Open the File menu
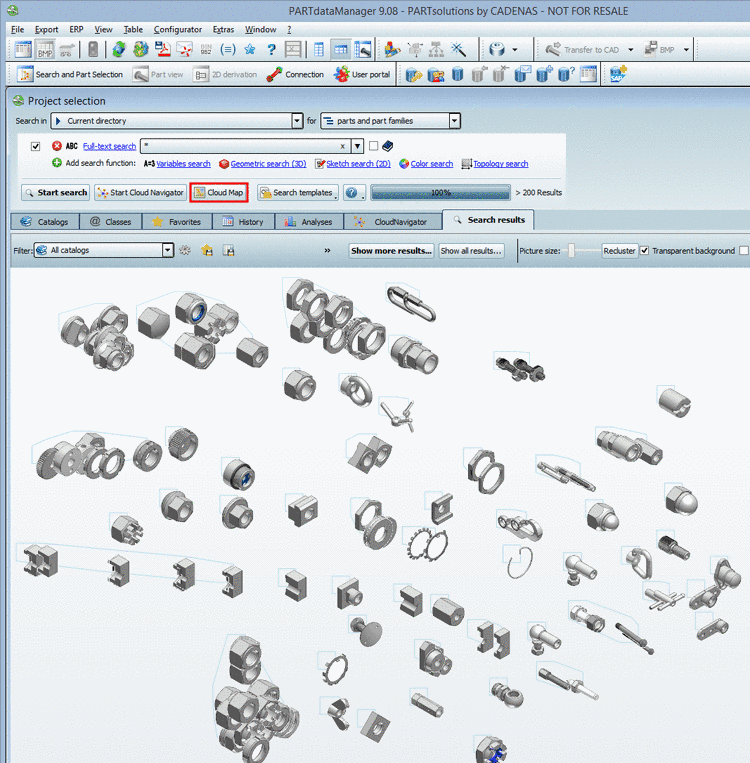This screenshot has height=763, width=750. click(x=17, y=29)
